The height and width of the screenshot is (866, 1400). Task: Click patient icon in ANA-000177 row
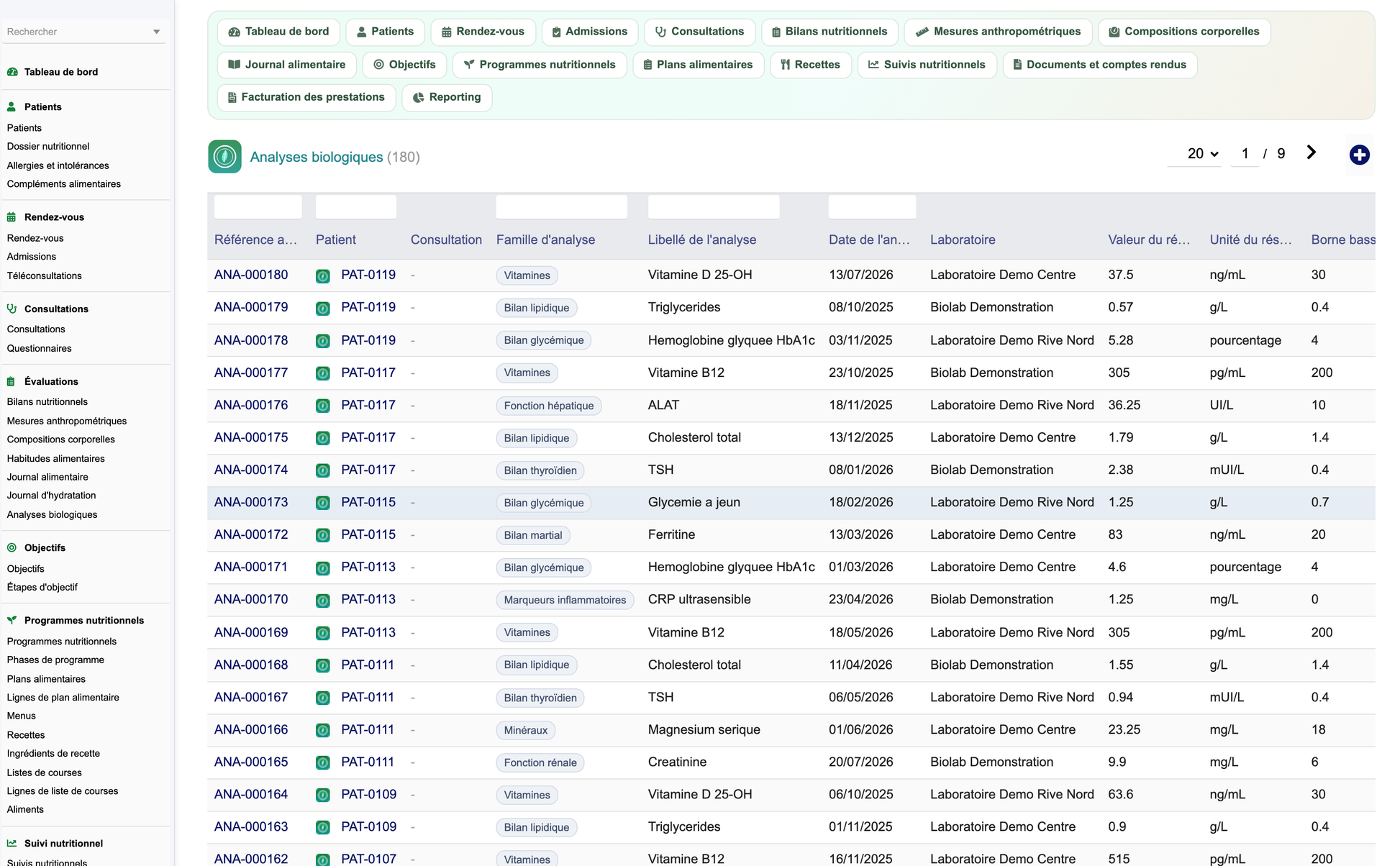(x=323, y=373)
